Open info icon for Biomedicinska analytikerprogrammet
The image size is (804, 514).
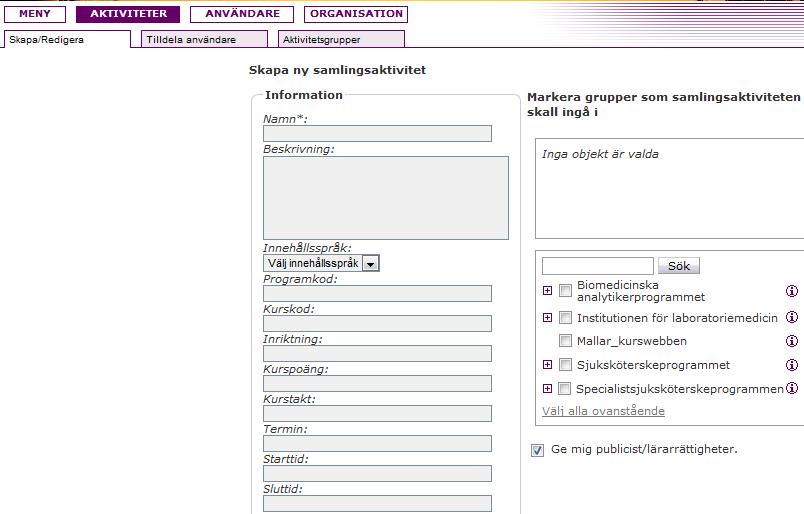coord(792,291)
